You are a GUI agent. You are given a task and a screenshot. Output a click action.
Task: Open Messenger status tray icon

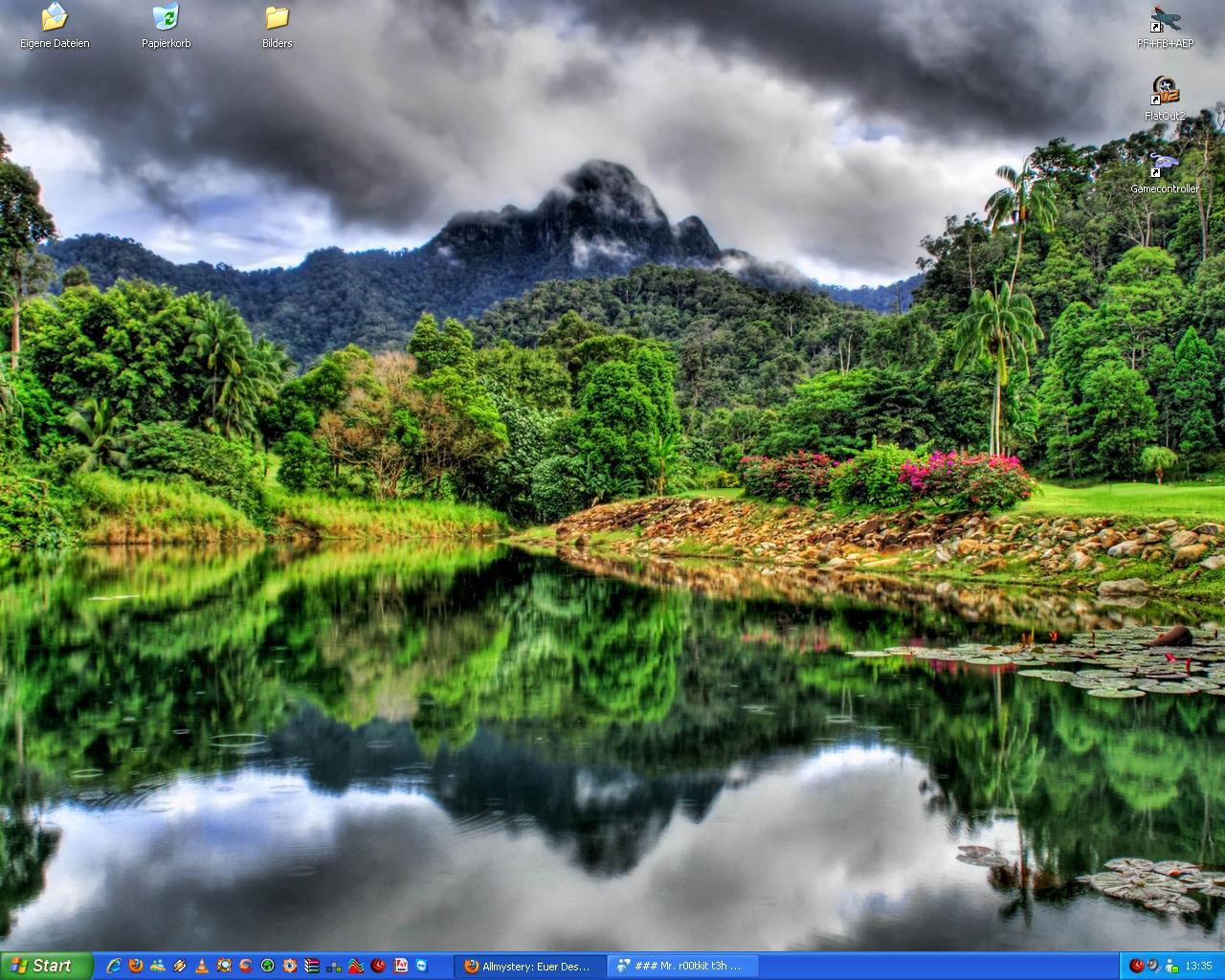[x=1171, y=966]
